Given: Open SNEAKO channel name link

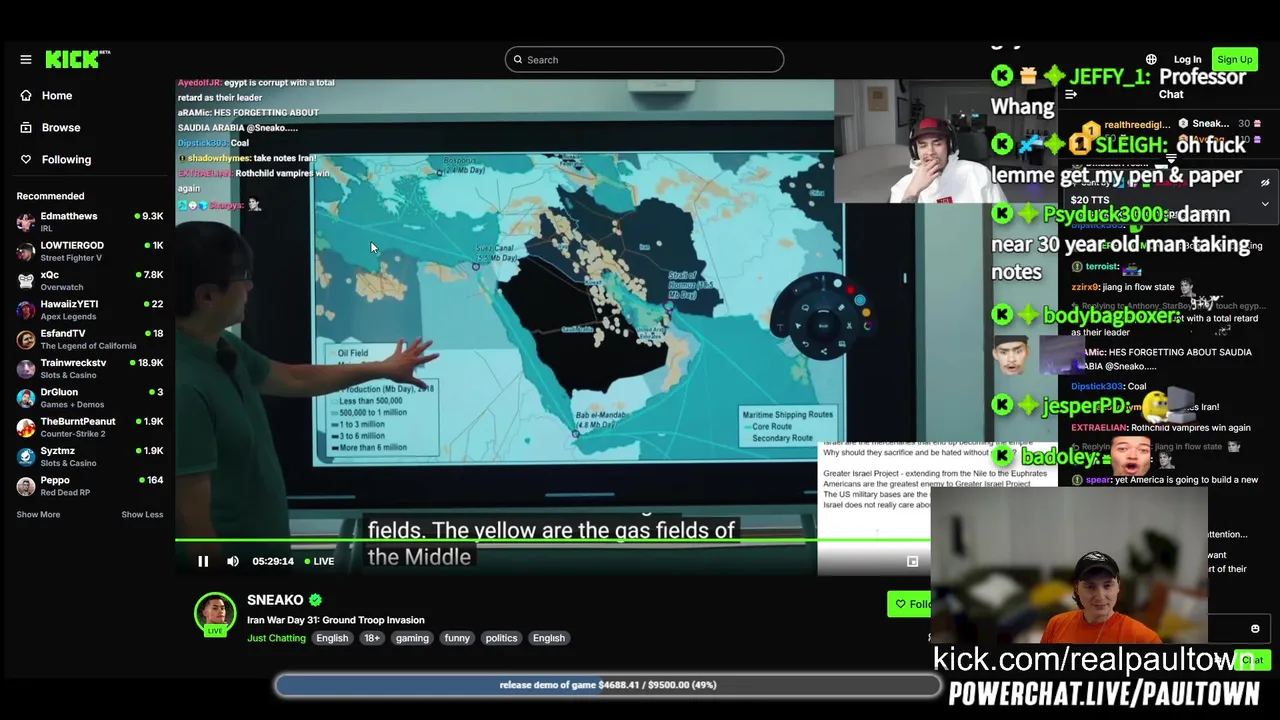Looking at the screenshot, I should (x=275, y=600).
